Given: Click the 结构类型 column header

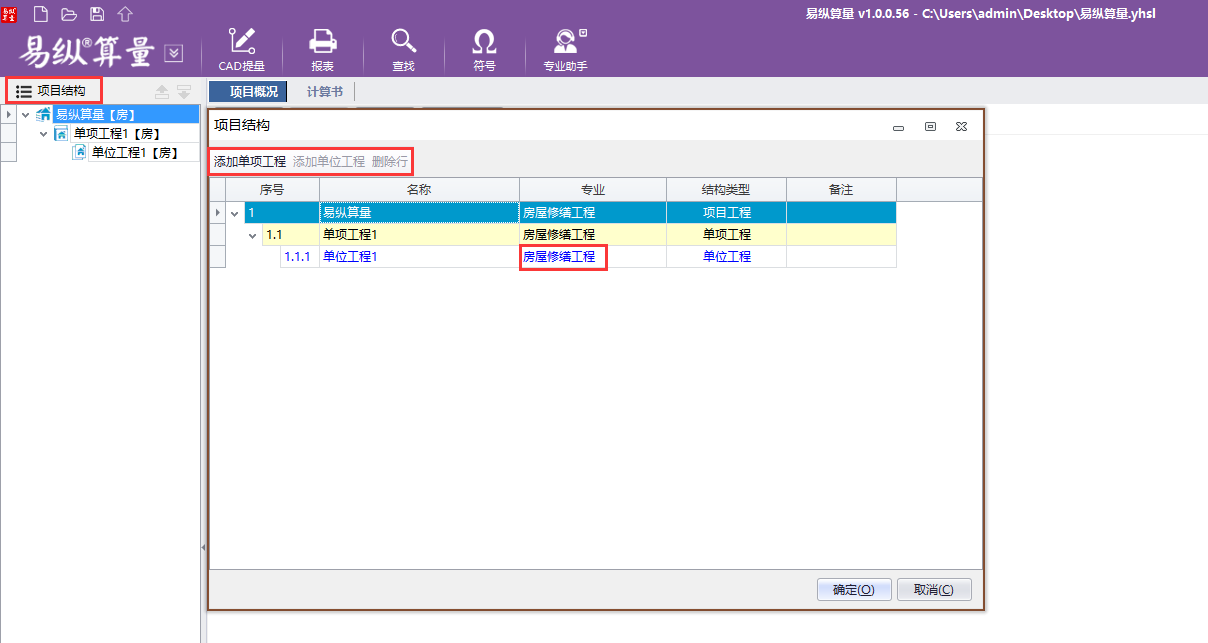Looking at the screenshot, I should (727, 190).
